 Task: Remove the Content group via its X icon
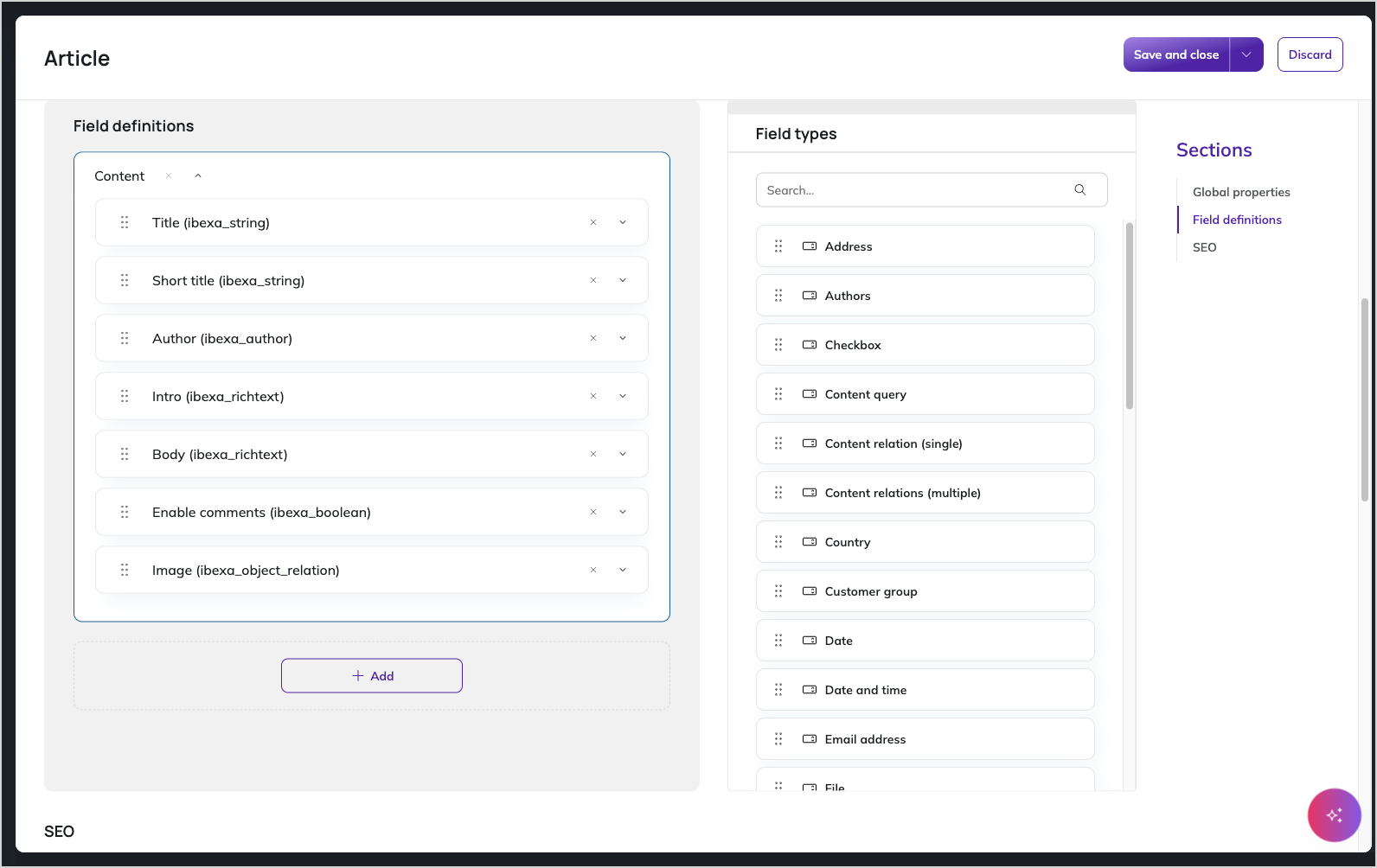[169, 176]
